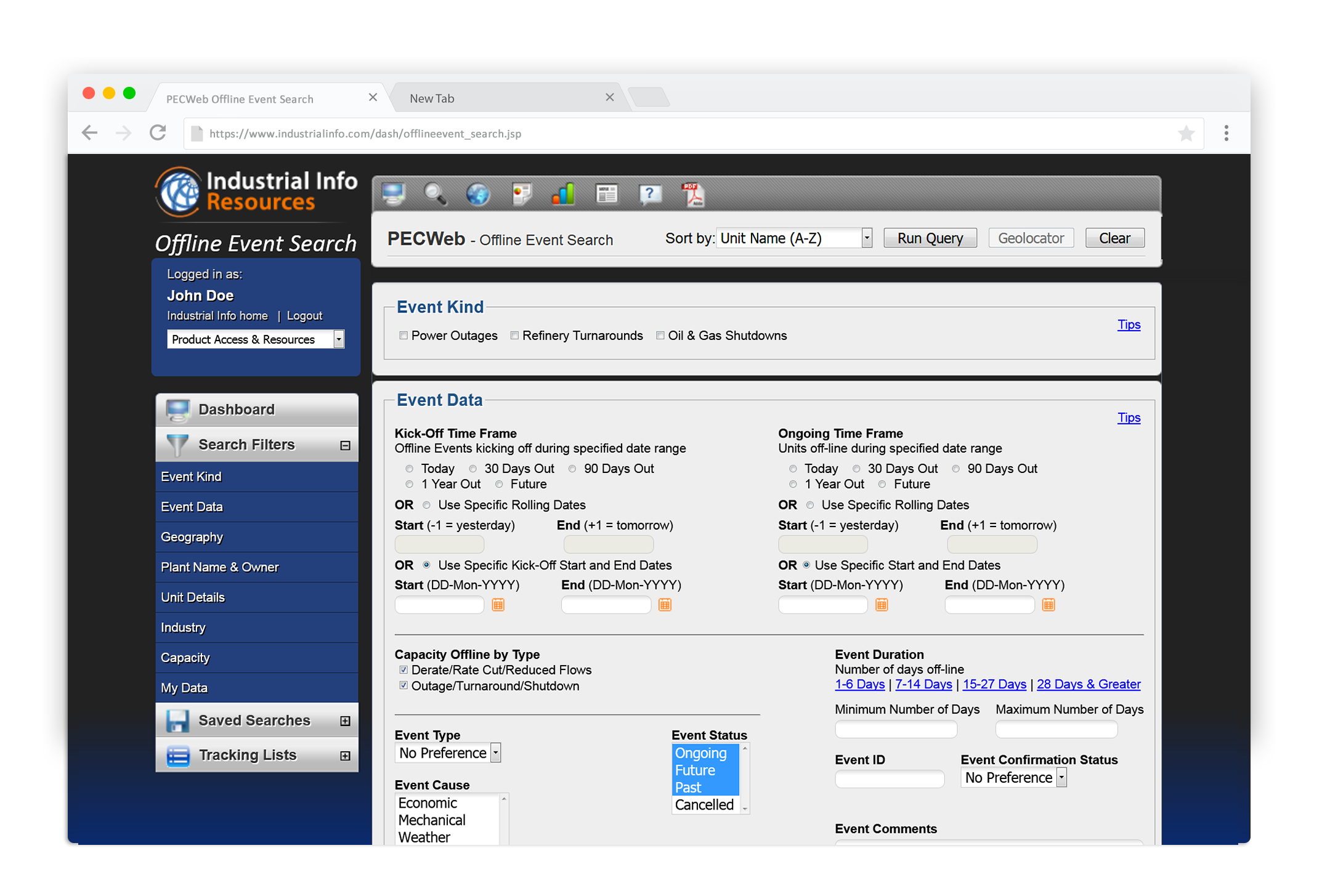Viewport: 1322px width, 896px height.
Task: Click the Logout link
Action: point(304,316)
